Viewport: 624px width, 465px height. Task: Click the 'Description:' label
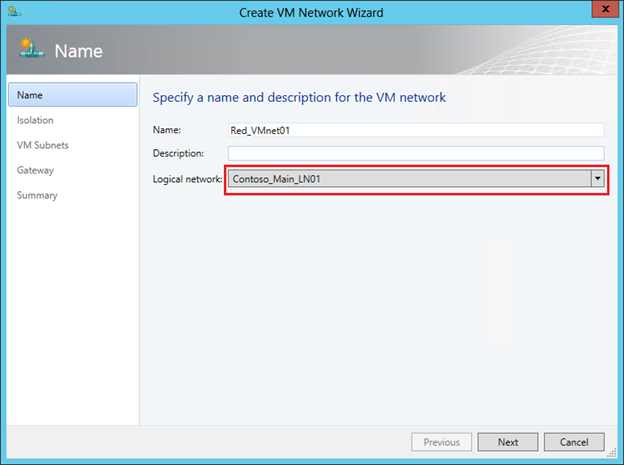point(178,153)
